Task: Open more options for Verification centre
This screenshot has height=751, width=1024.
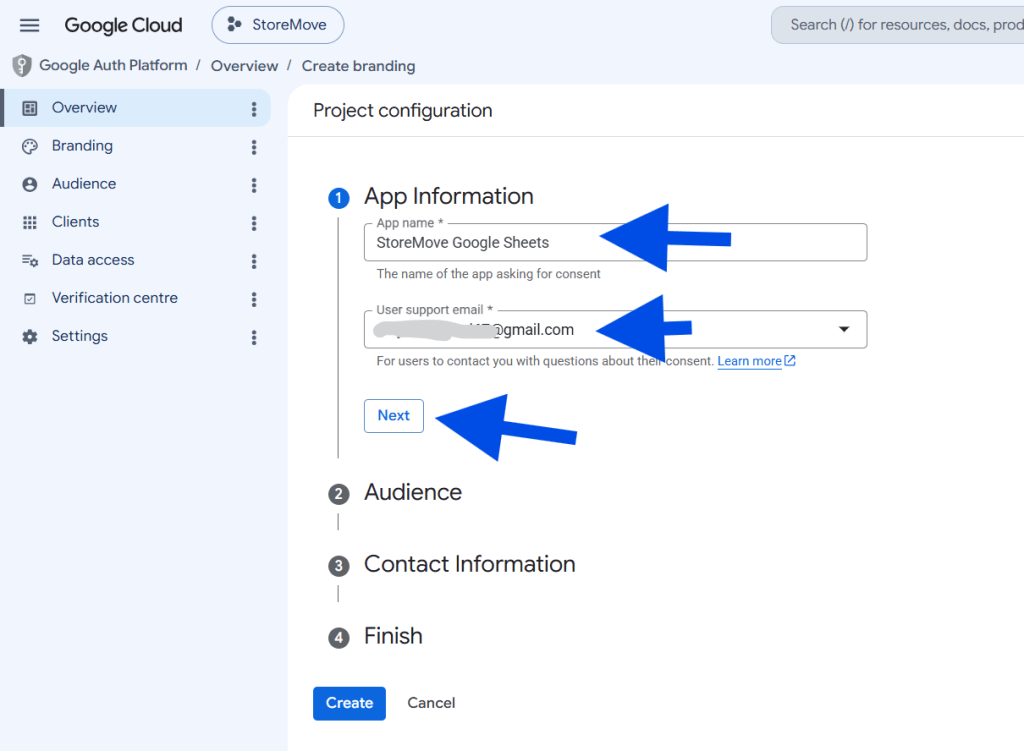Action: [x=254, y=299]
